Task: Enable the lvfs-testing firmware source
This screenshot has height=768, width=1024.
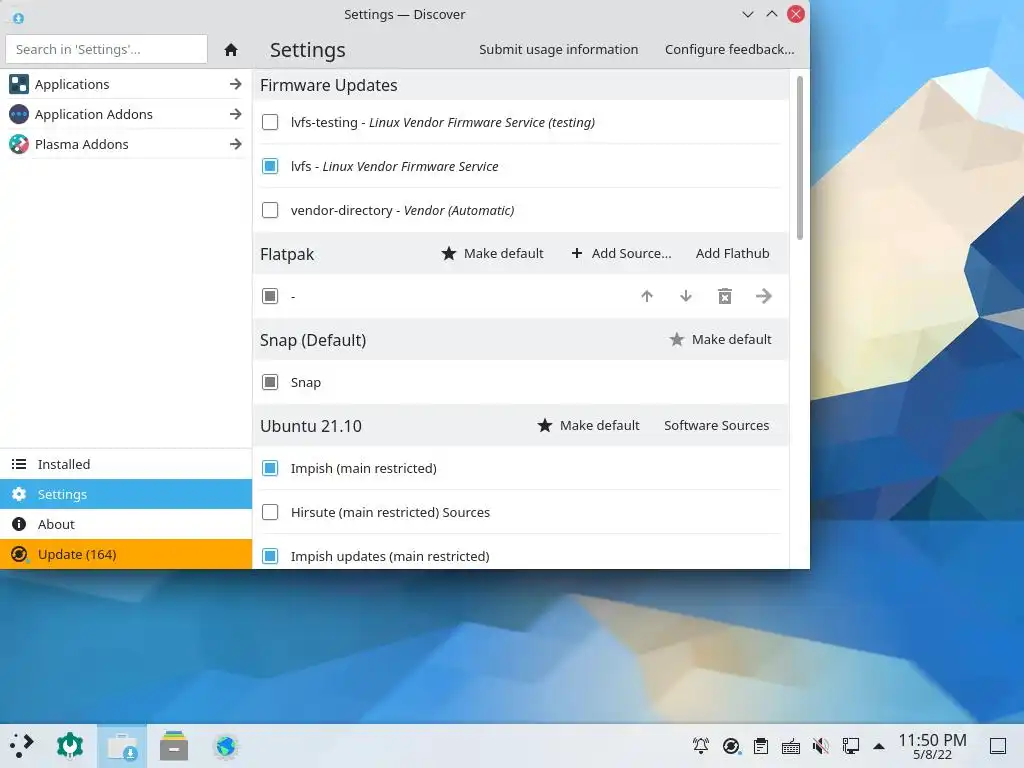Action: point(270,122)
